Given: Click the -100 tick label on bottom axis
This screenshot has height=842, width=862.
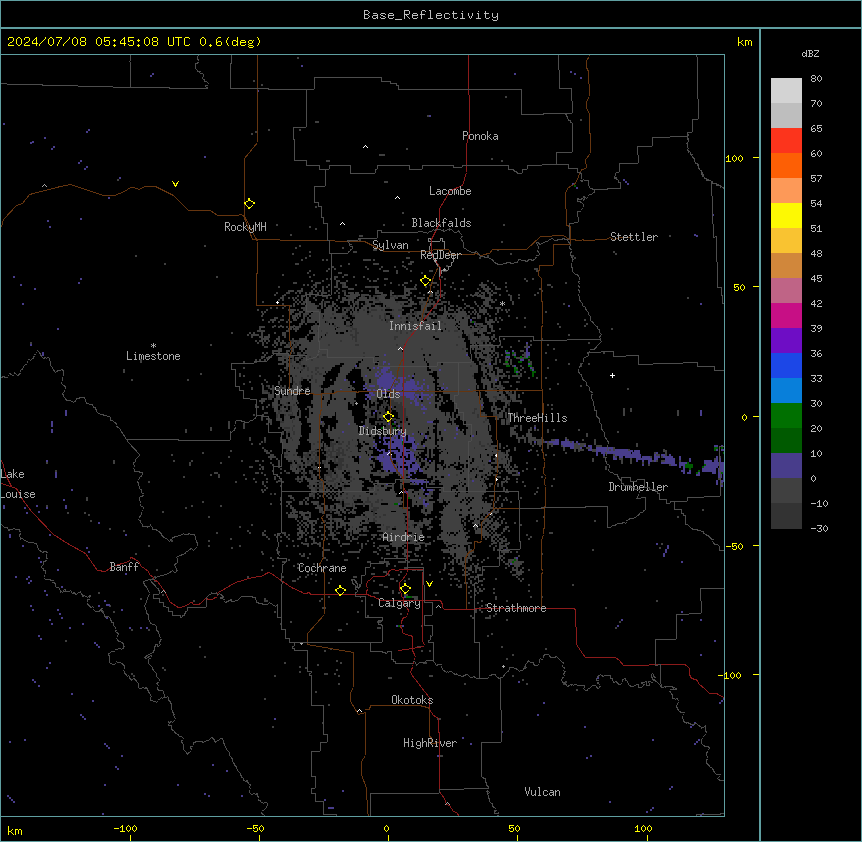Looking at the screenshot, I should pyautogui.click(x=125, y=828).
